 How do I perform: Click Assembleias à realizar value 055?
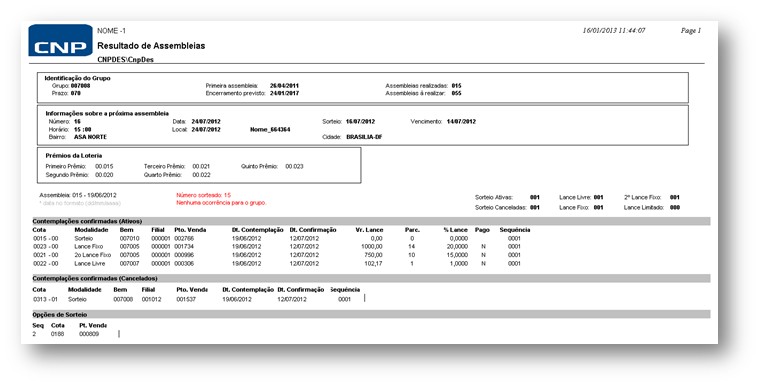(457, 93)
